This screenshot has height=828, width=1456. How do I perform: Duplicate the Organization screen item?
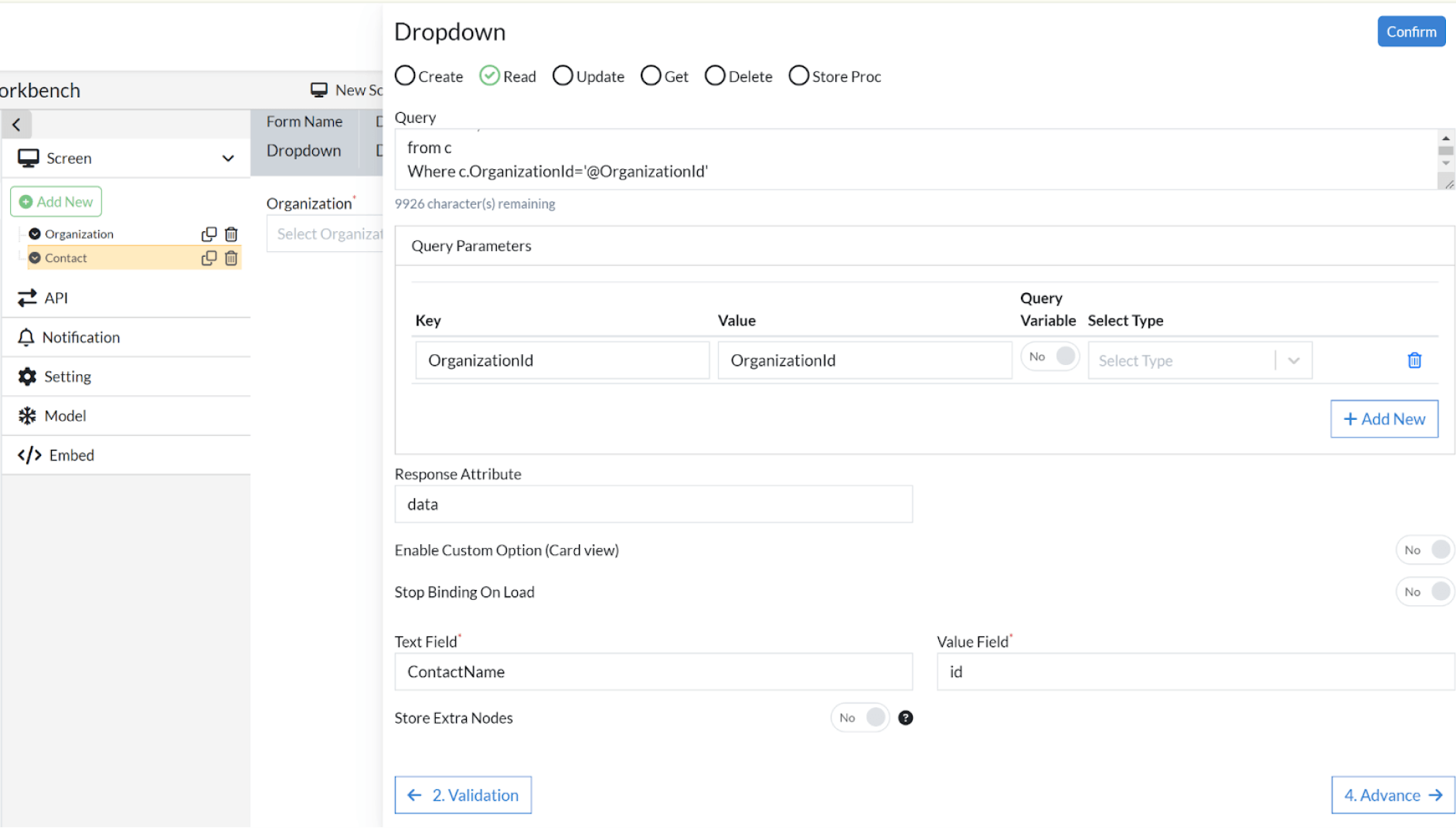209,234
